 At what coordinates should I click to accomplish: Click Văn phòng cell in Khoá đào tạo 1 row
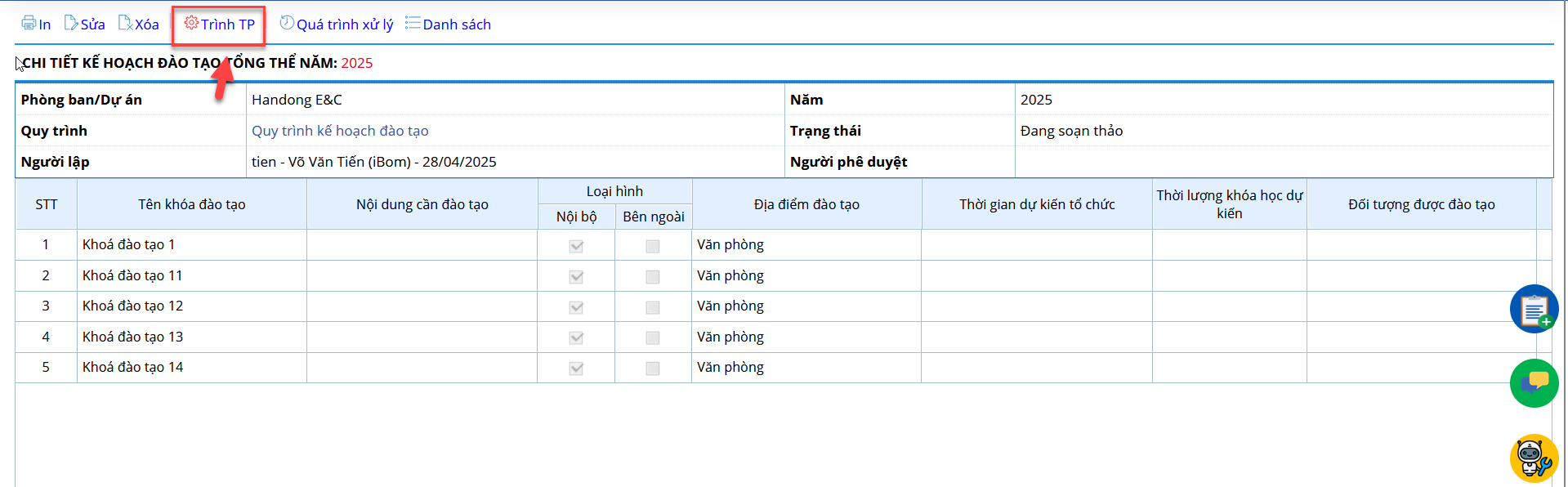806,244
